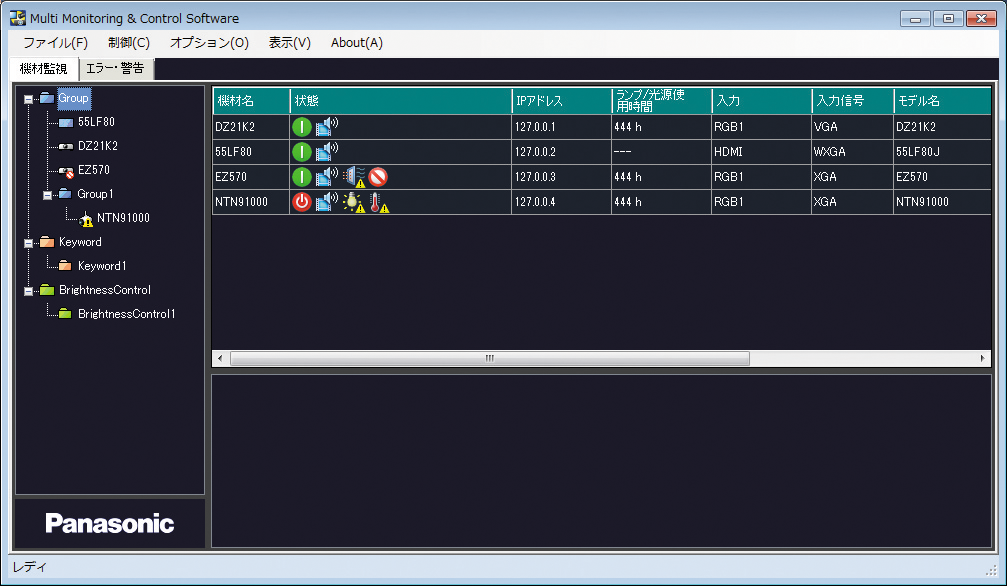Select the Group node label in the tree

74,98
